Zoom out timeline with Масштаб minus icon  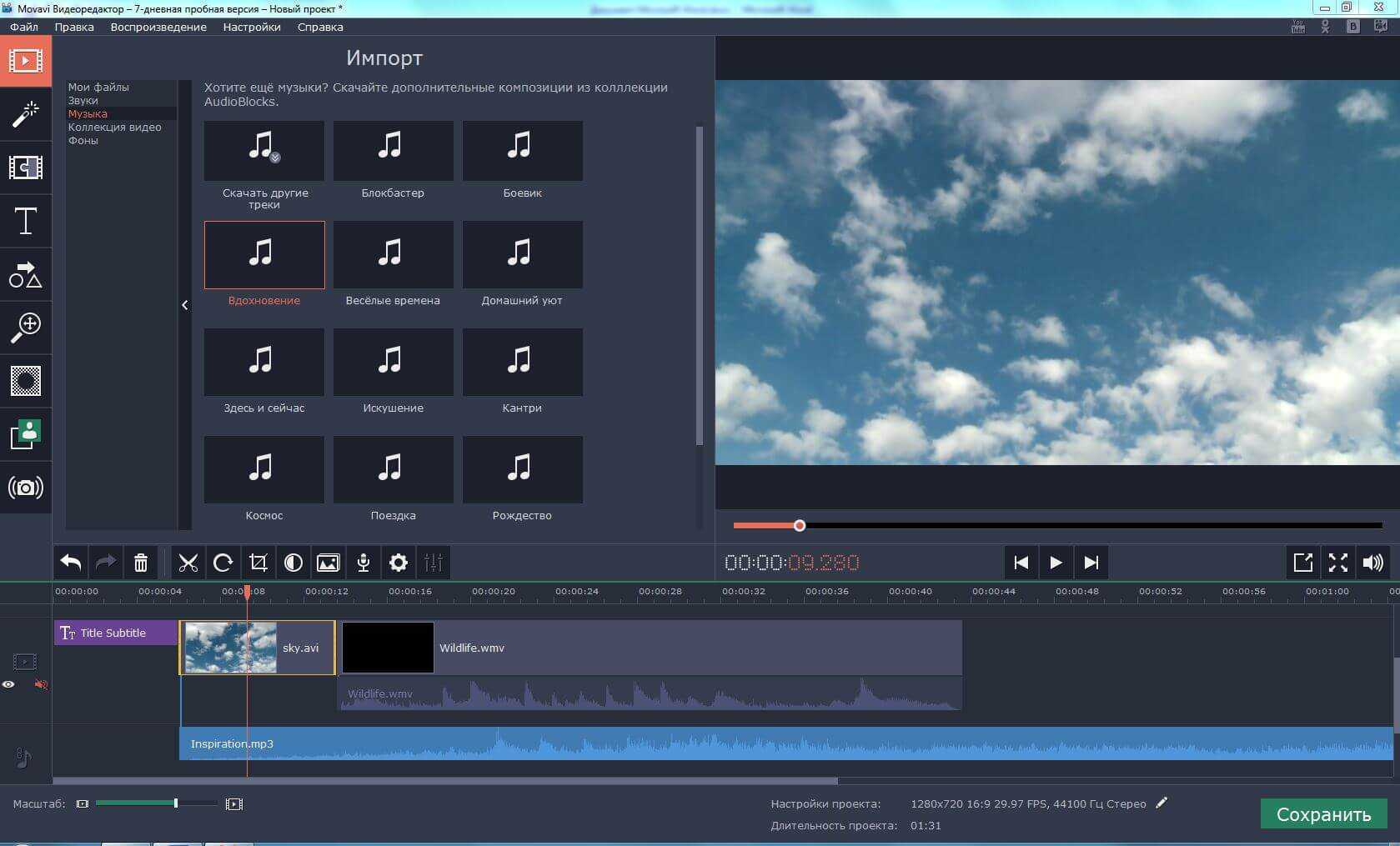82,804
